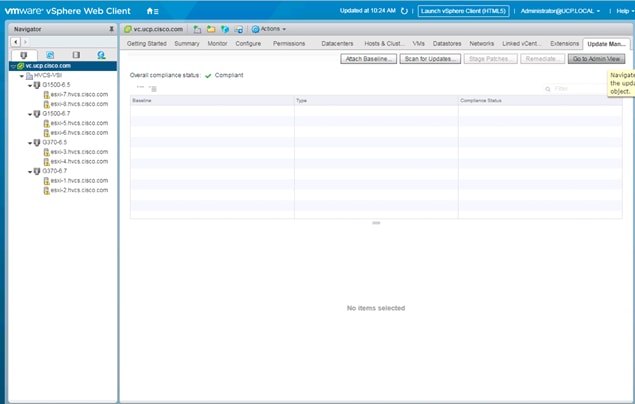Image resolution: width=635 pixels, height=404 pixels.
Task: Click the list view icon above Baseline table
Action: coord(153,89)
